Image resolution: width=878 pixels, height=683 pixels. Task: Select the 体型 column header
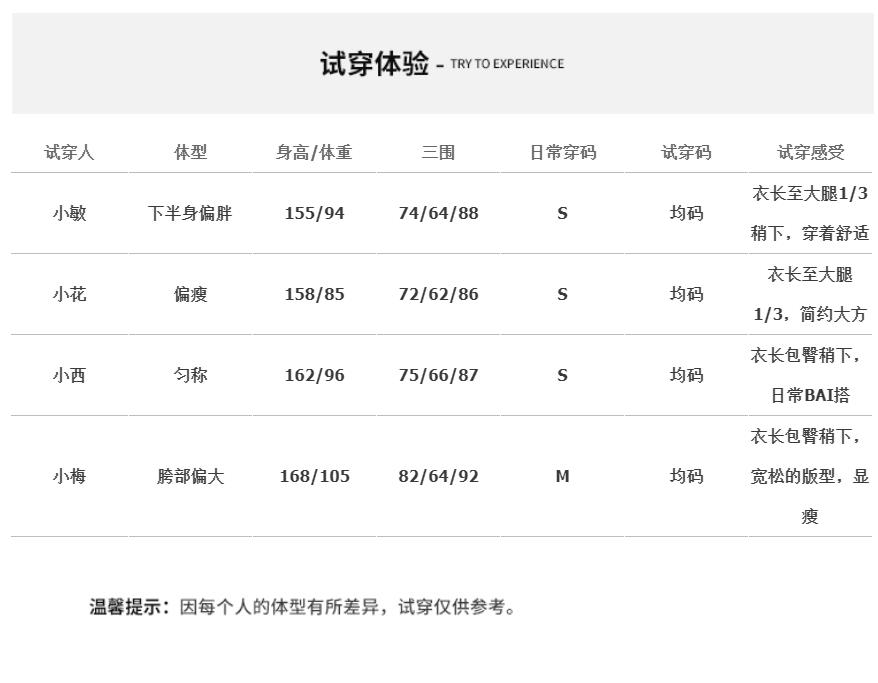[x=190, y=152]
